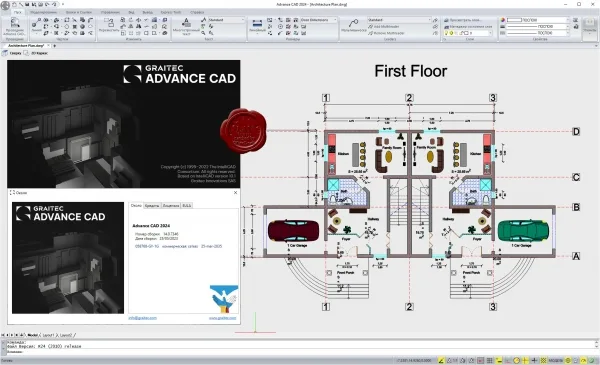Image resolution: width=600 pixels, height=365 pixels.
Task: Click the multileader style icon right of Standard
Action: click(435, 20)
